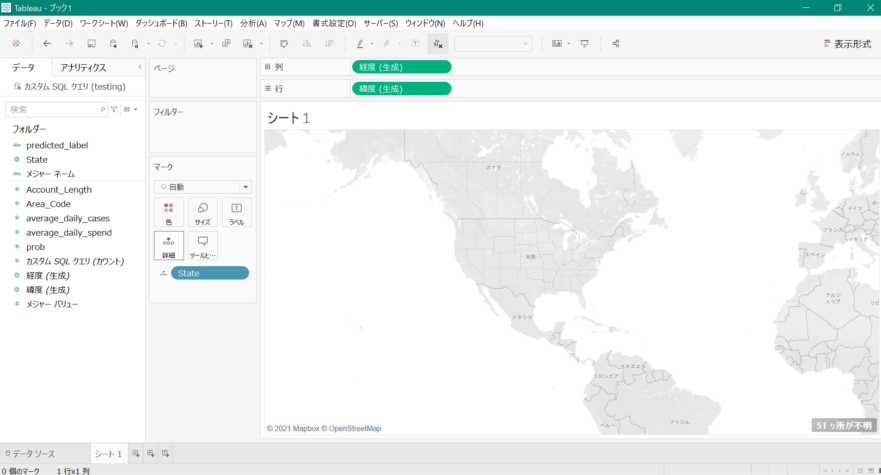Viewport: 881px width, 475px height.
Task: Open the Color (色) marks card
Action: click(x=169, y=213)
